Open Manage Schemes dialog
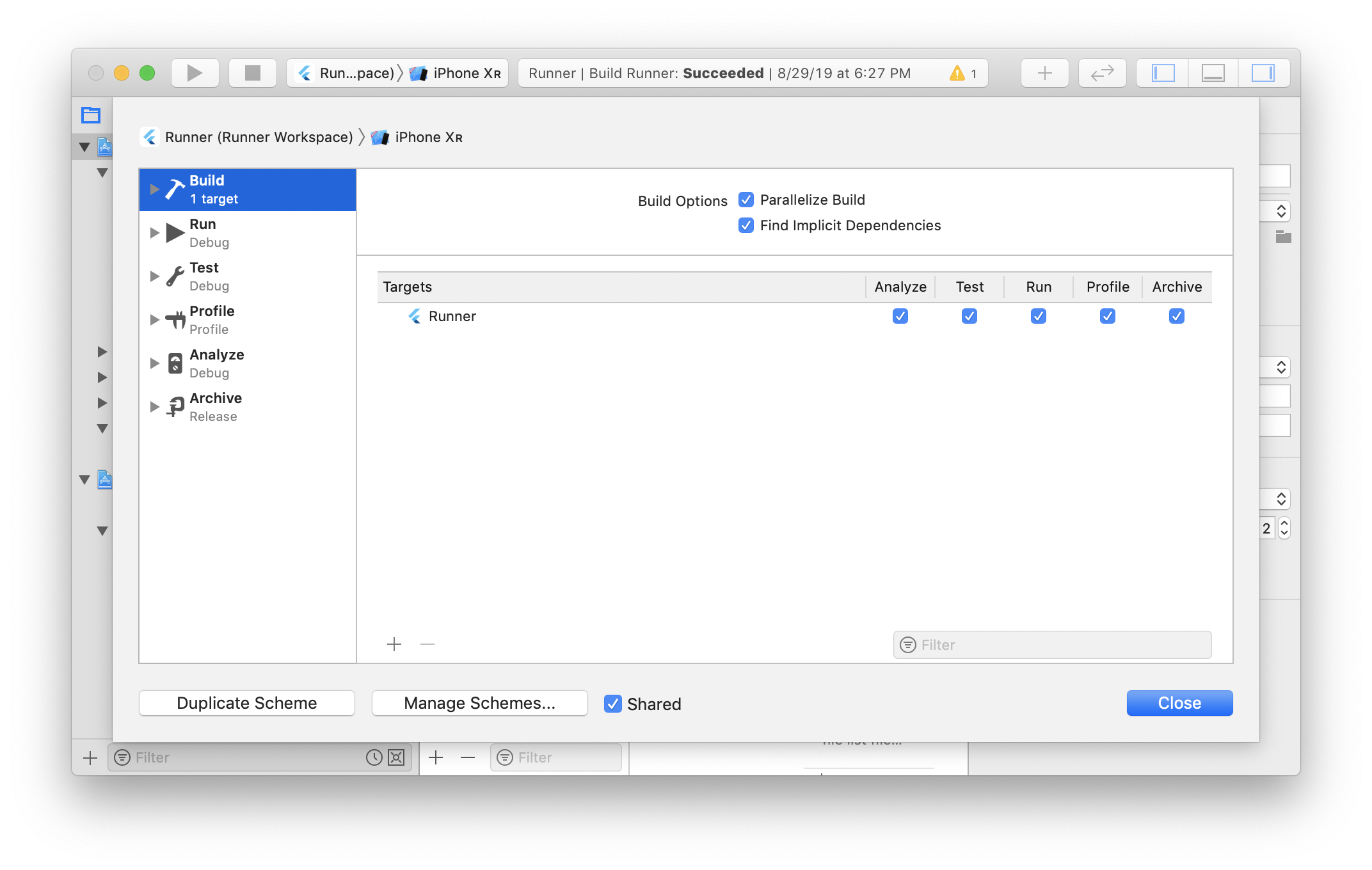Image resolution: width=1372 pixels, height=870 pixels. click(x=479, y=702)
